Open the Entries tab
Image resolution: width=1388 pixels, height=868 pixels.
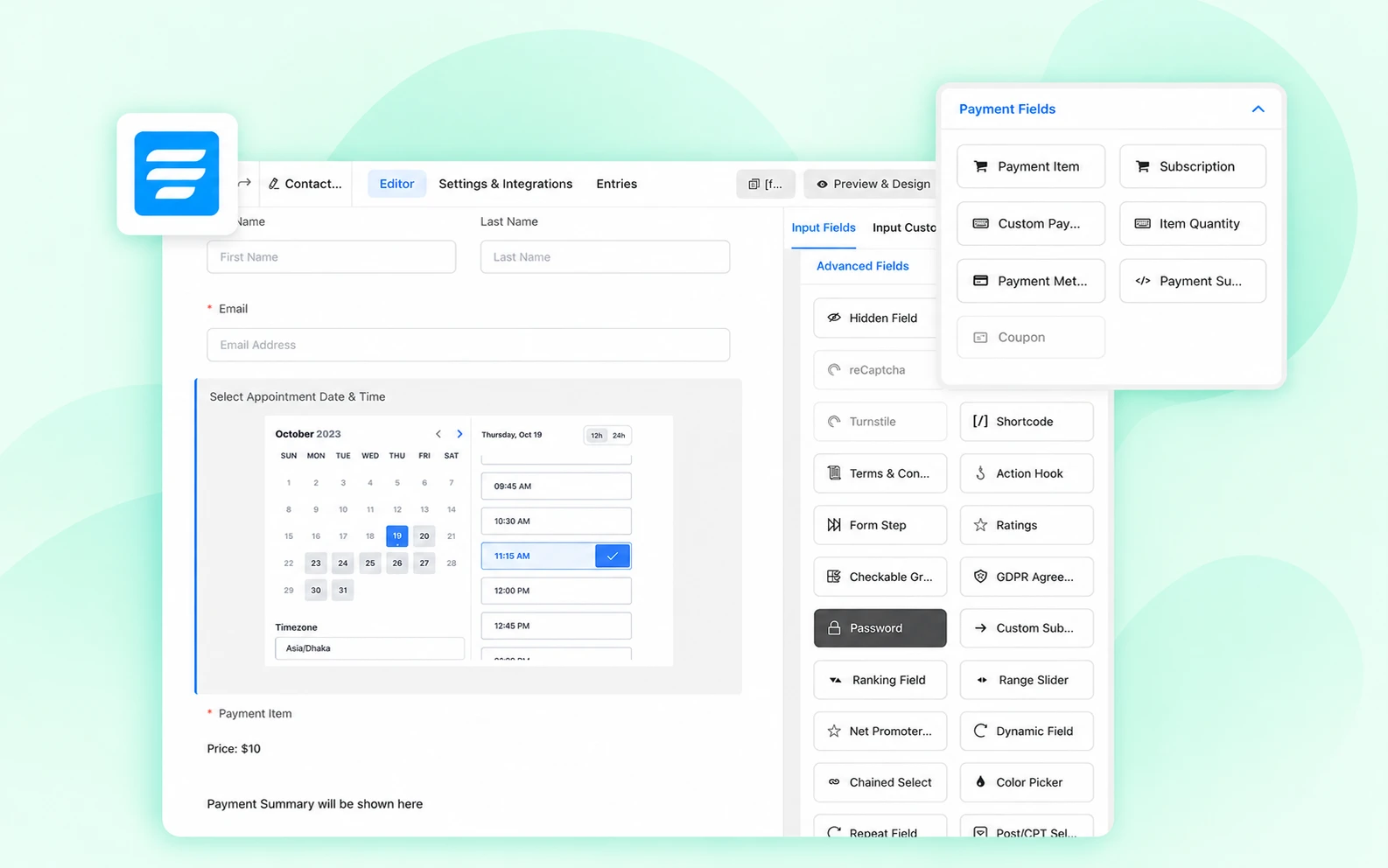click(x=617, y=184)
